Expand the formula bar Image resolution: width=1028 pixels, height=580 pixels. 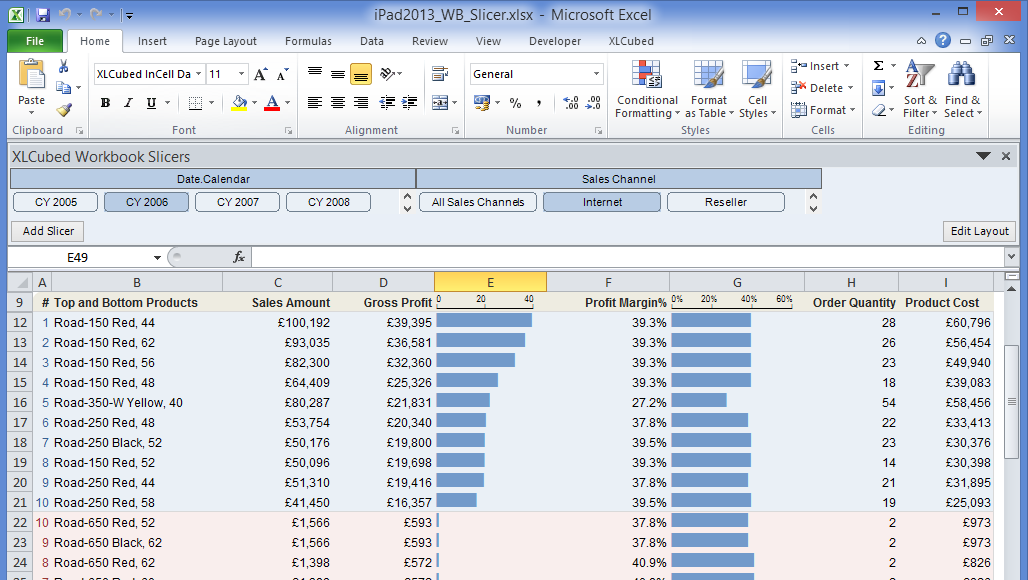[x=1011, y=257]
